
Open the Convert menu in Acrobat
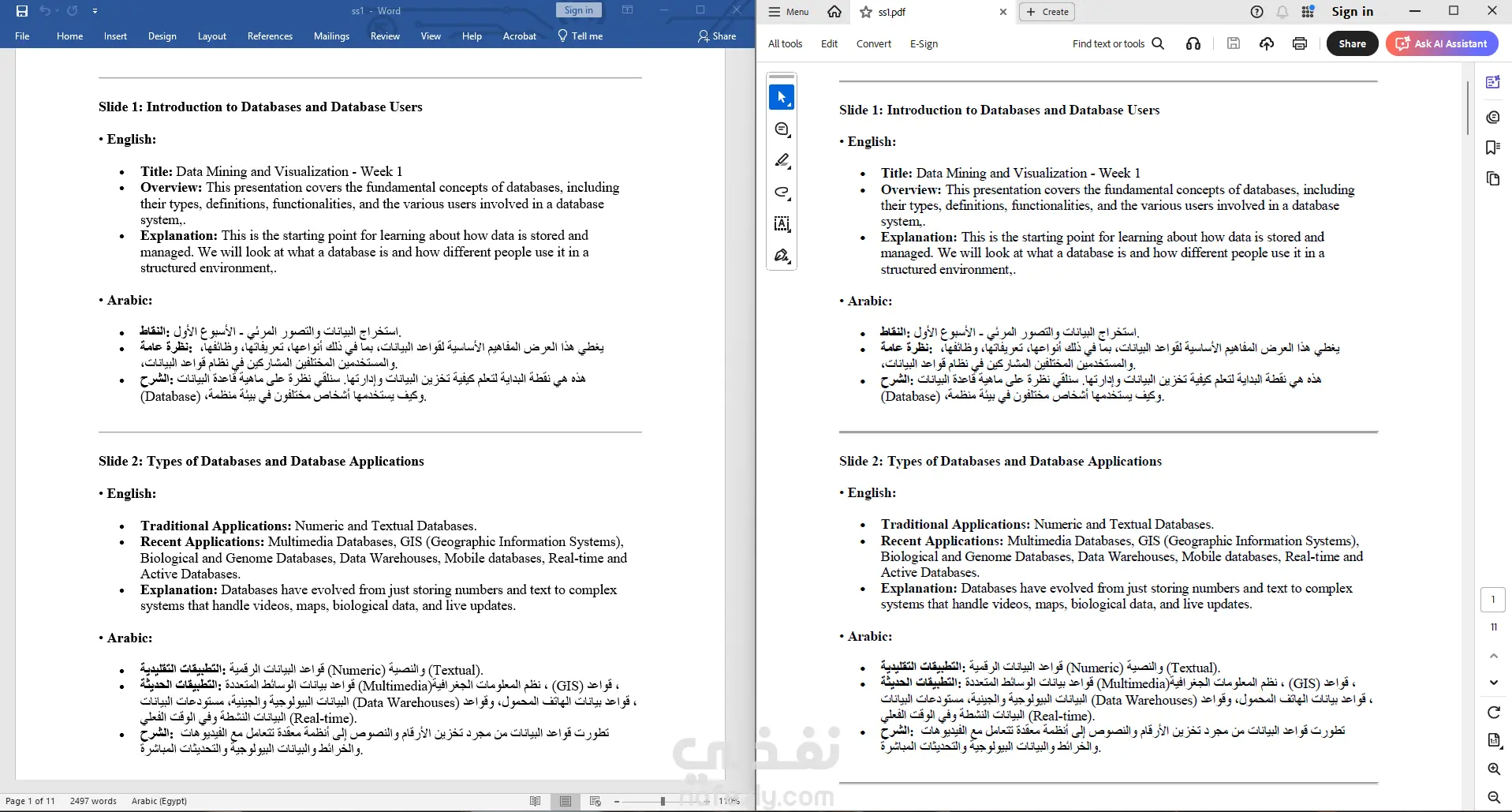click(x=874, y=44)
